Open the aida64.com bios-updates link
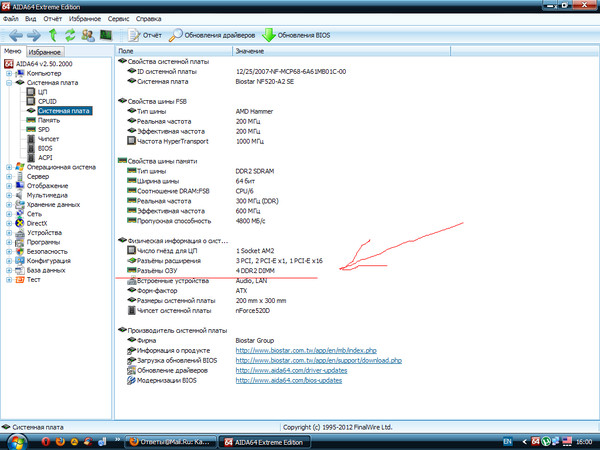 click(289, 380)
